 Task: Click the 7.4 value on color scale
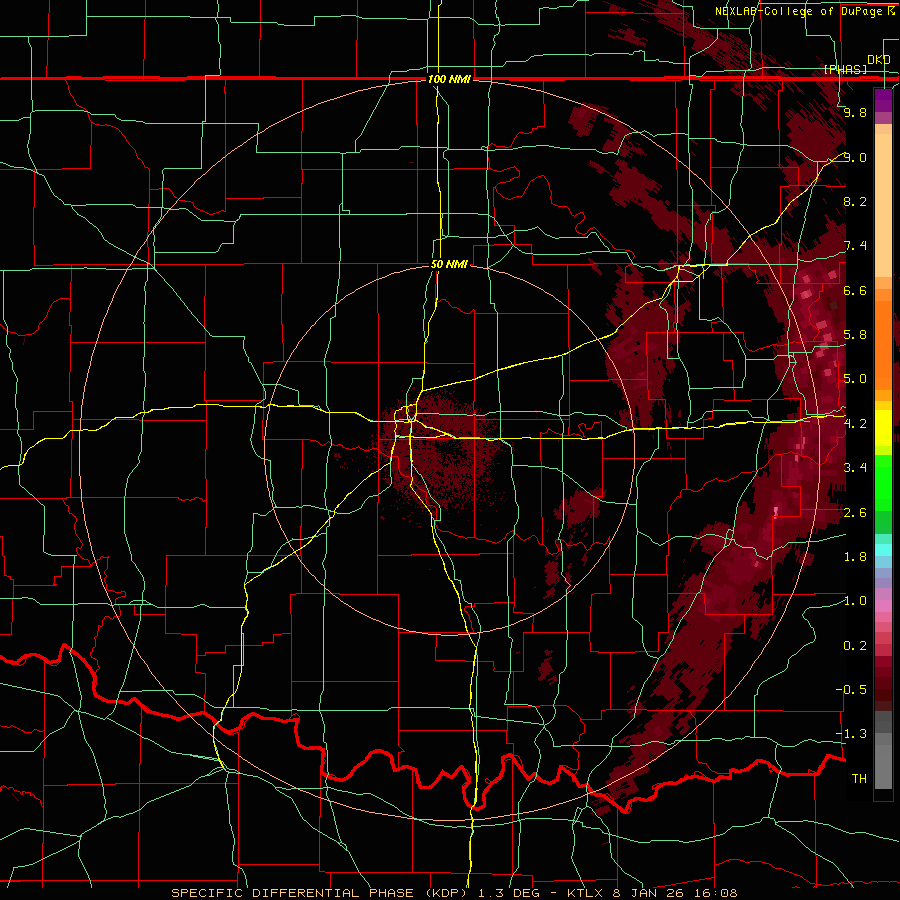point(855,246)
